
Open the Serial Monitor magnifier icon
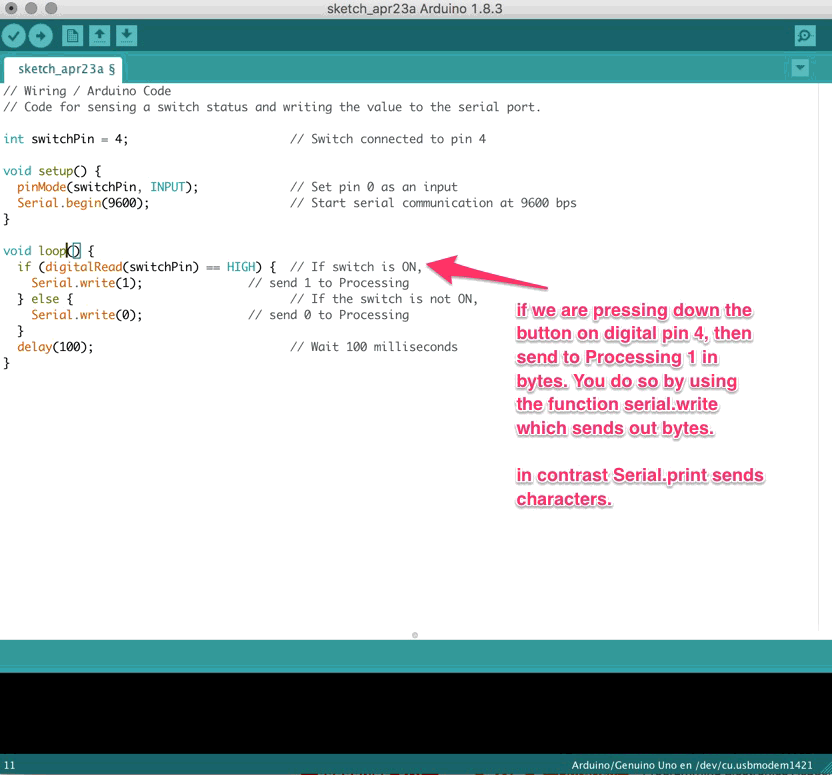pyautogui.click(x=805, y=36)
